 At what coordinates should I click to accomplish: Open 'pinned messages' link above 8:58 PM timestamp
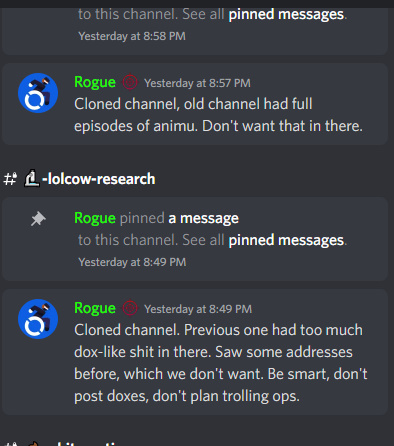[x=286, y=14]
